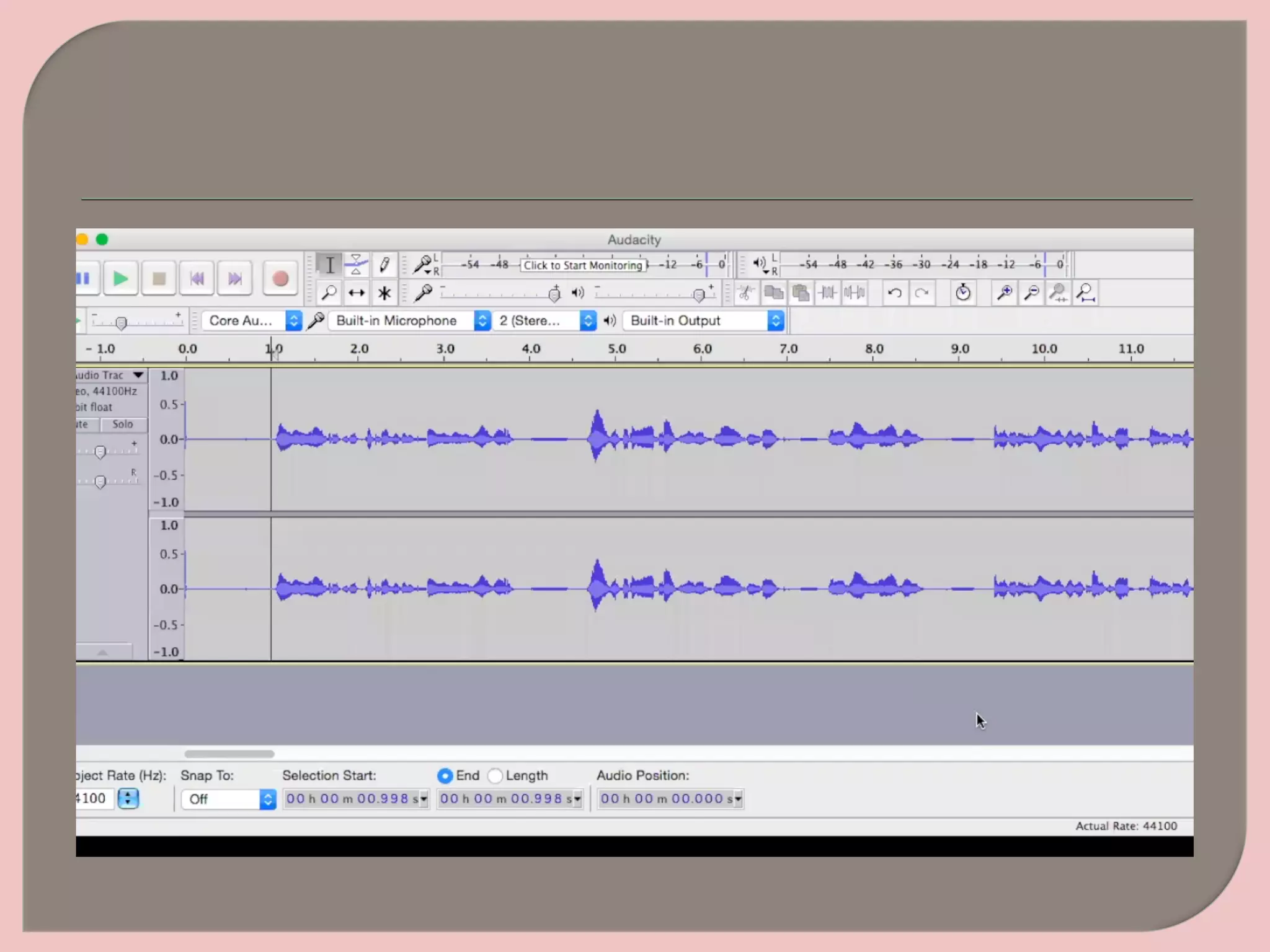Activate the Multi-tool asterisk icon
The image size is (1270, 952).
click(x=384, y=293)
